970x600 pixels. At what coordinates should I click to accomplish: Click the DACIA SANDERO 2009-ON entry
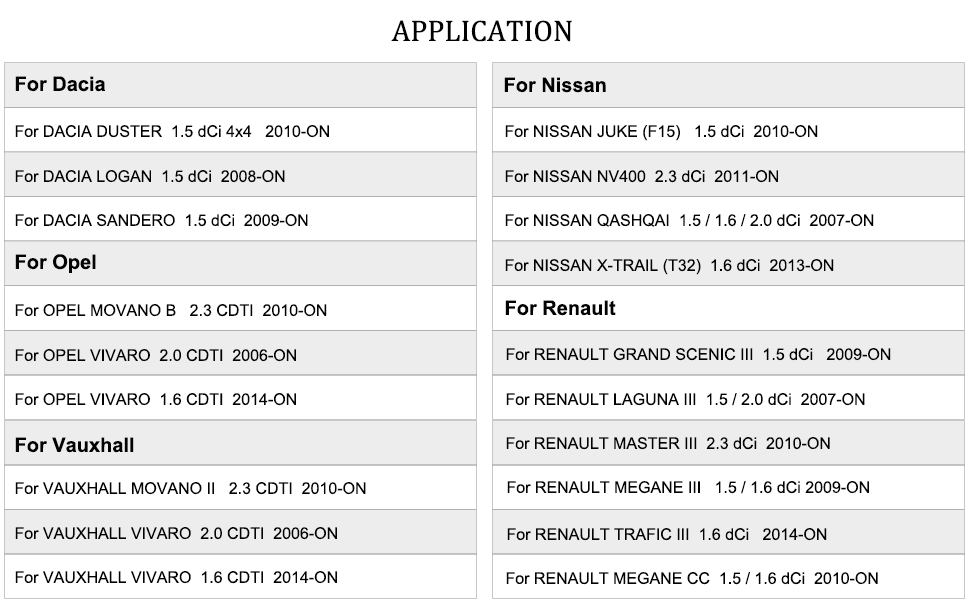coord(161,220)
